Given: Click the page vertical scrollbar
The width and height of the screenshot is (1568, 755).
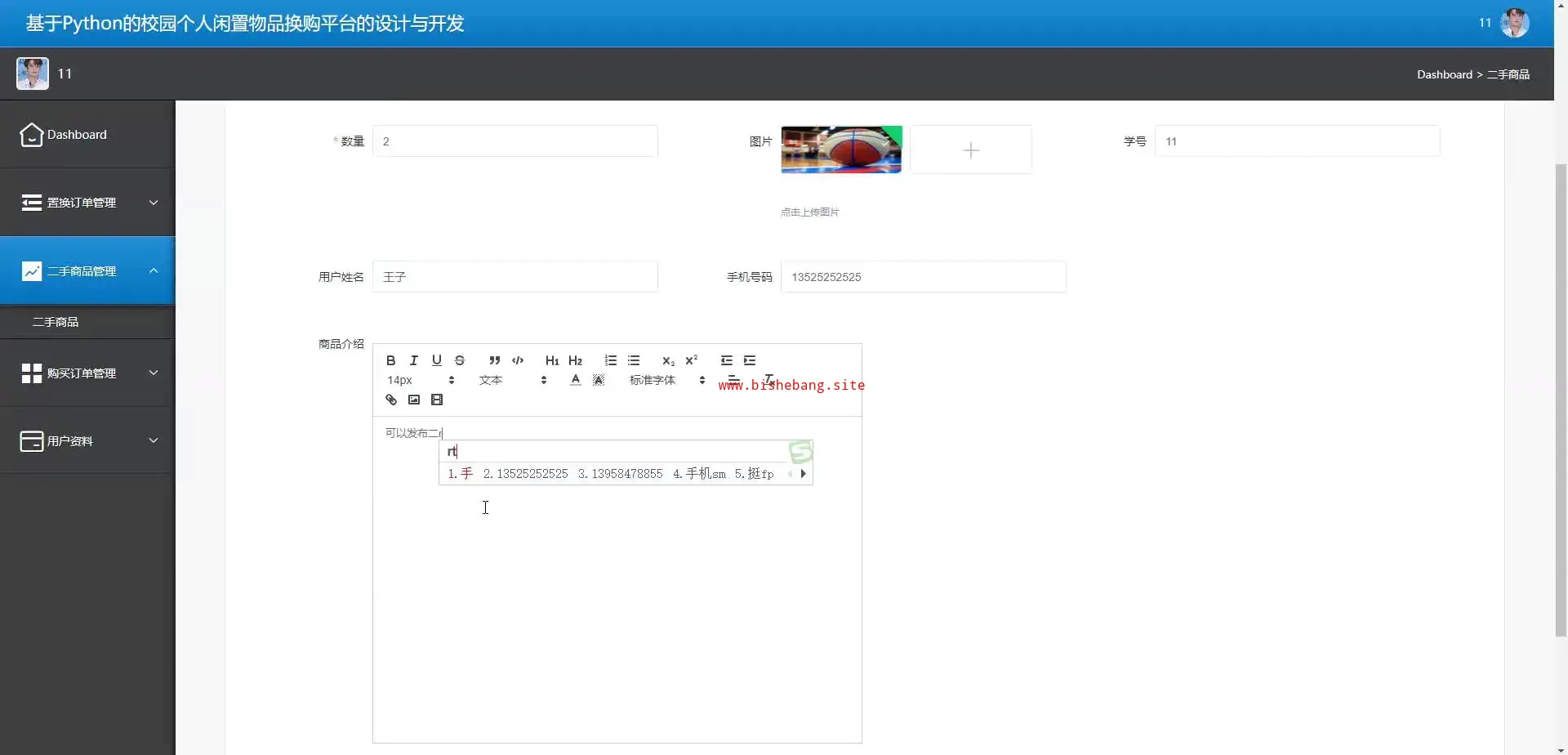Looking at the screenshot, I should [x=1561, y=399].
